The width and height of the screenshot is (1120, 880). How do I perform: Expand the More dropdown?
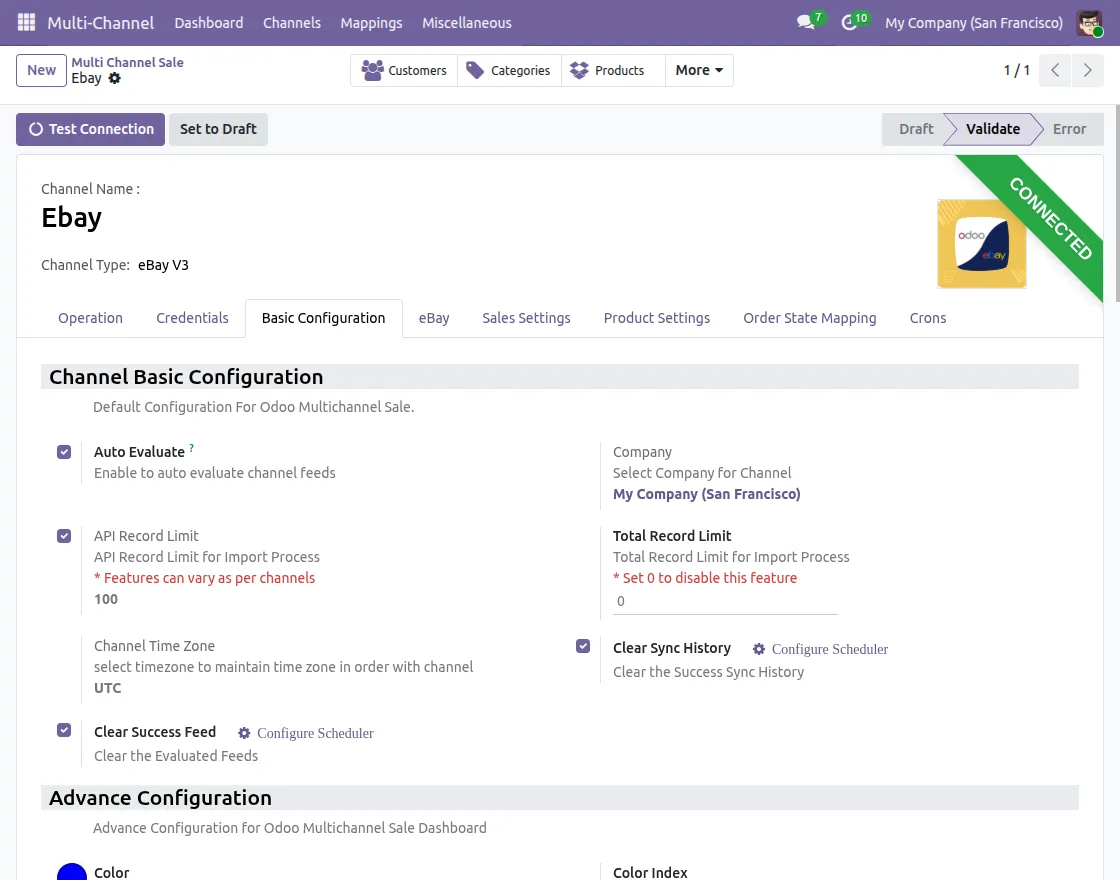[699, 70]
